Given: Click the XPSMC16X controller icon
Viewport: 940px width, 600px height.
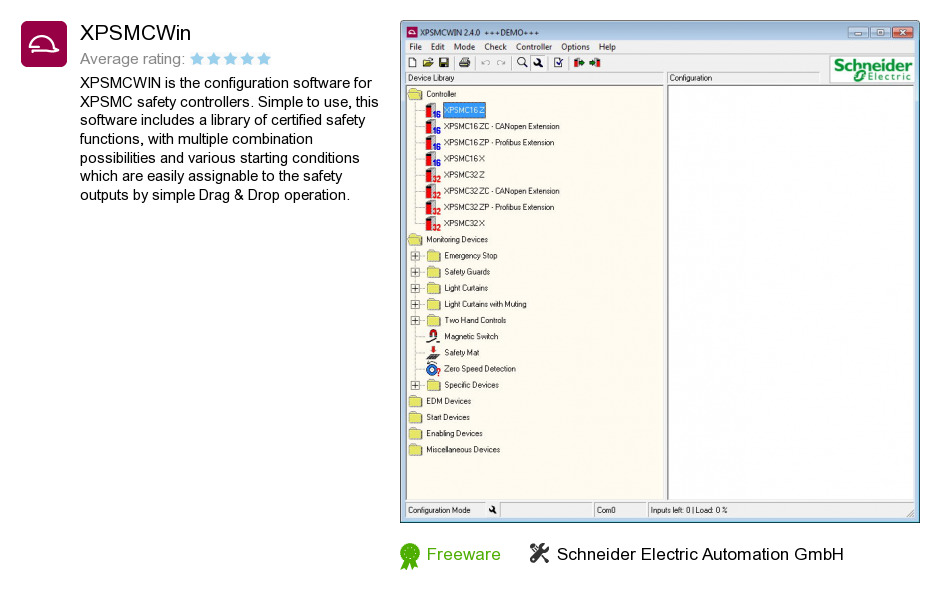Looking at the screenshot, I should (433, 159).
